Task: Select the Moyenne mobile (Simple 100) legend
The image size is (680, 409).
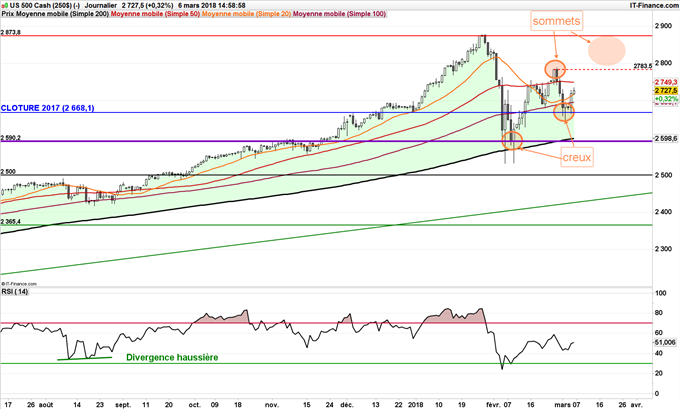Action: coord(339,14)
